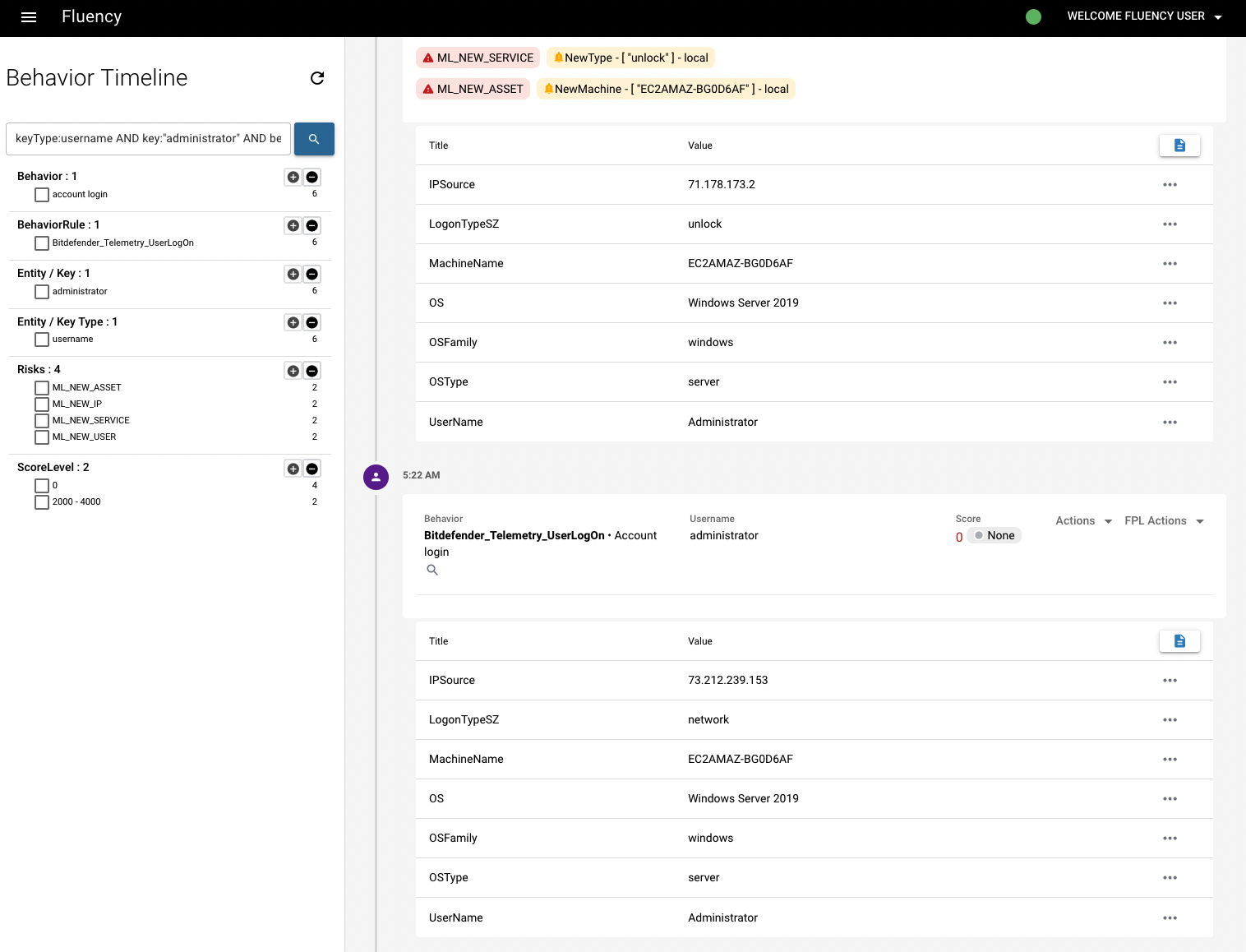Open options for second OSType row
The height and width of the screenshot is (952, 1246).
[x=1170, y=878]
